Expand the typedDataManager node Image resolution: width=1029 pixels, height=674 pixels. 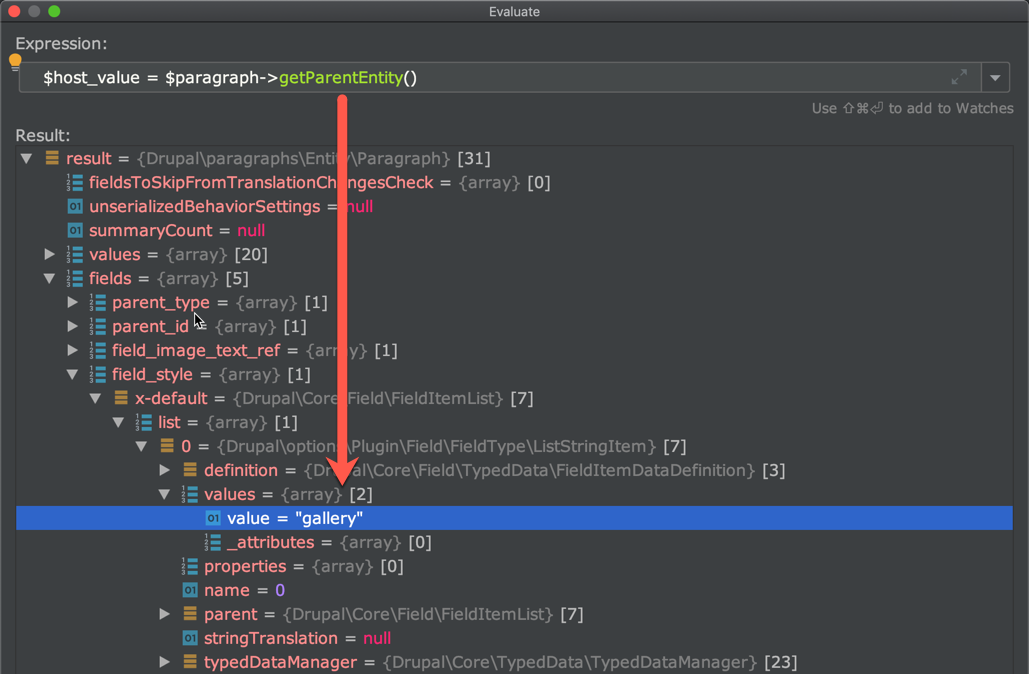(x=165, y=663)
